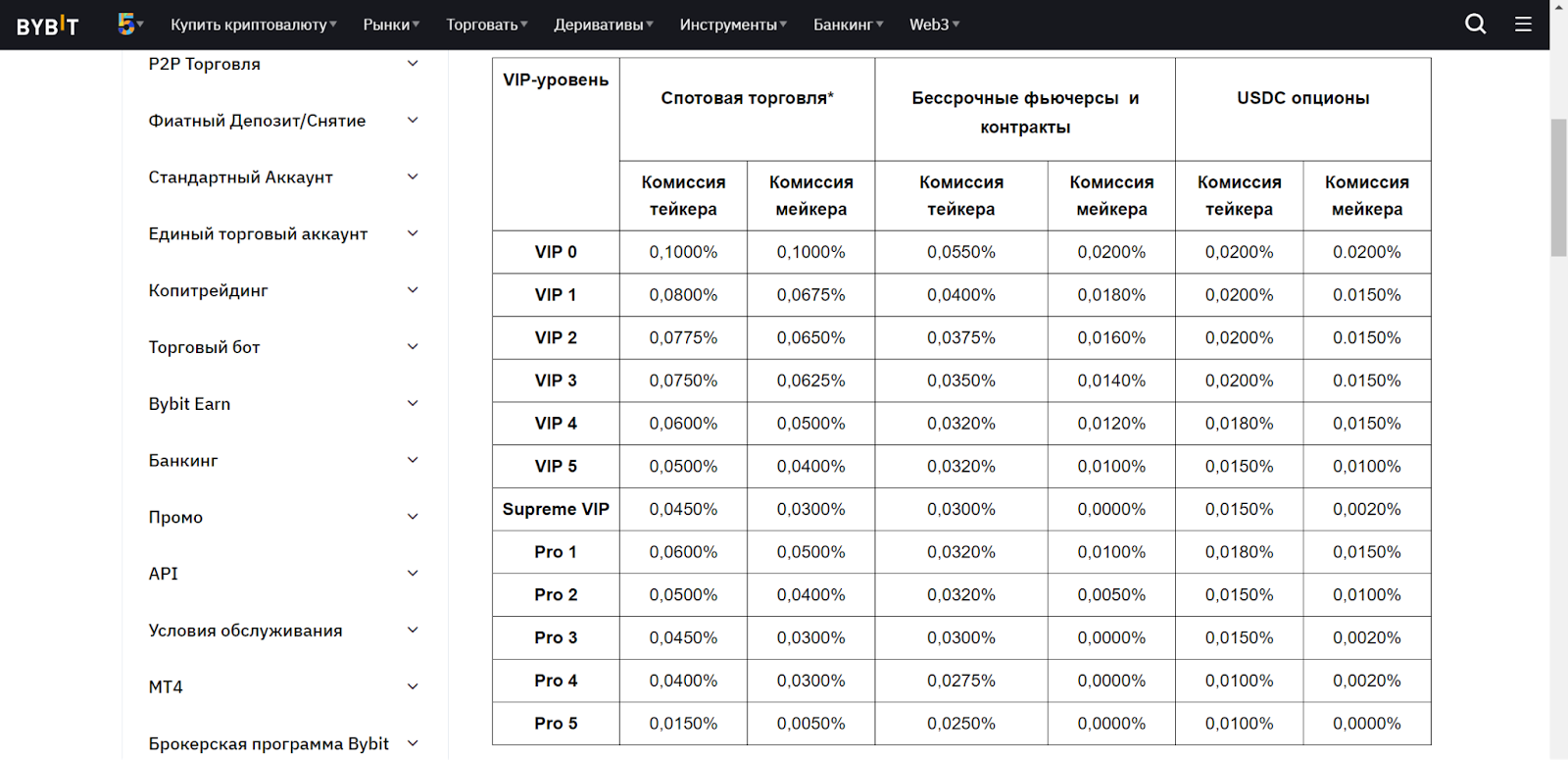Click the anniversary 5 badge icon
Image resolution: width=1568 pixels, height=760 pixels.
(x=126, y=24)
